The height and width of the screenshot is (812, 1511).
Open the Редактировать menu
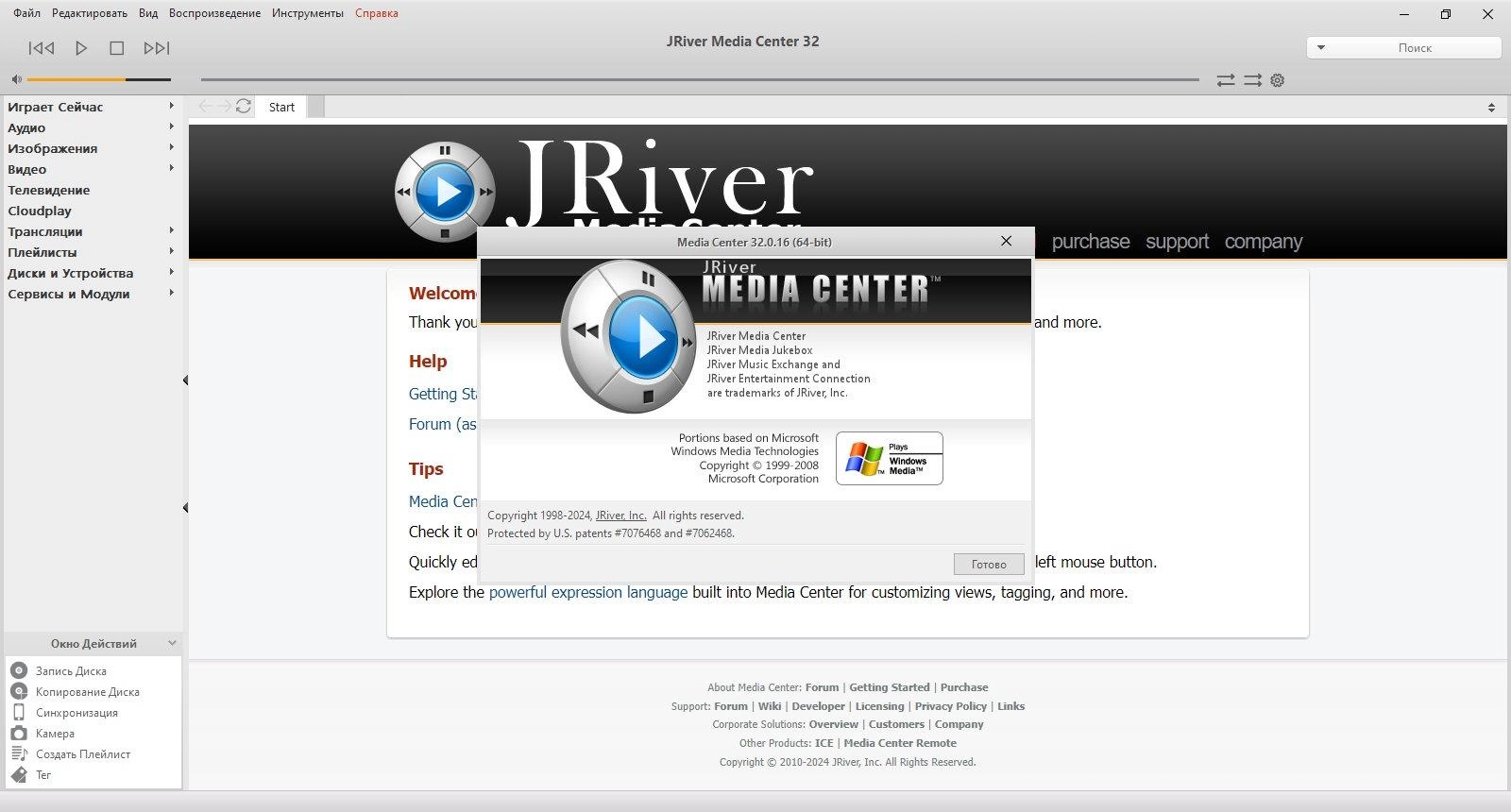coord(90,13)
